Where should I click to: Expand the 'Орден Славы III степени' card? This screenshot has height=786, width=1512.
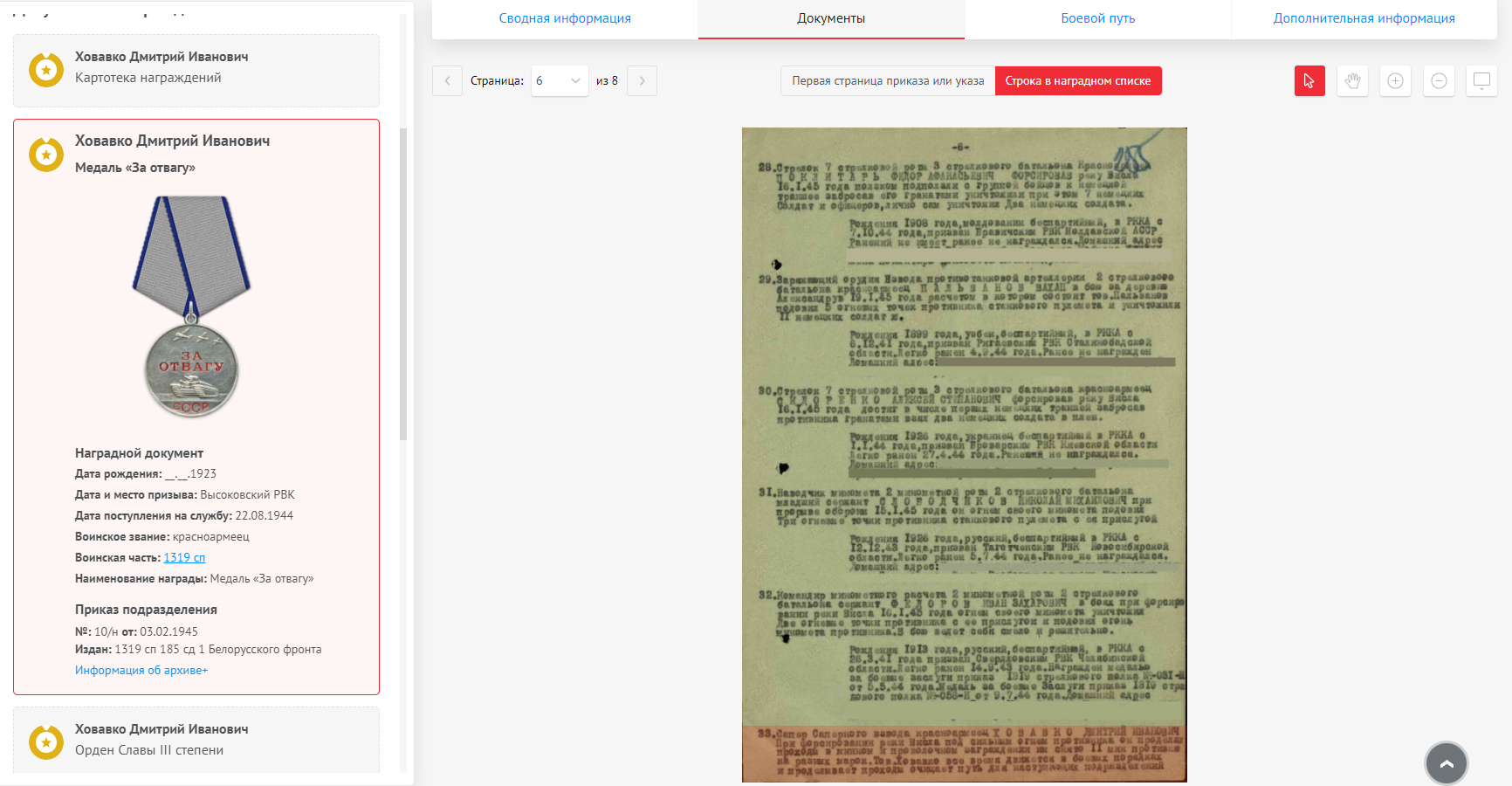tap(196, 740)
